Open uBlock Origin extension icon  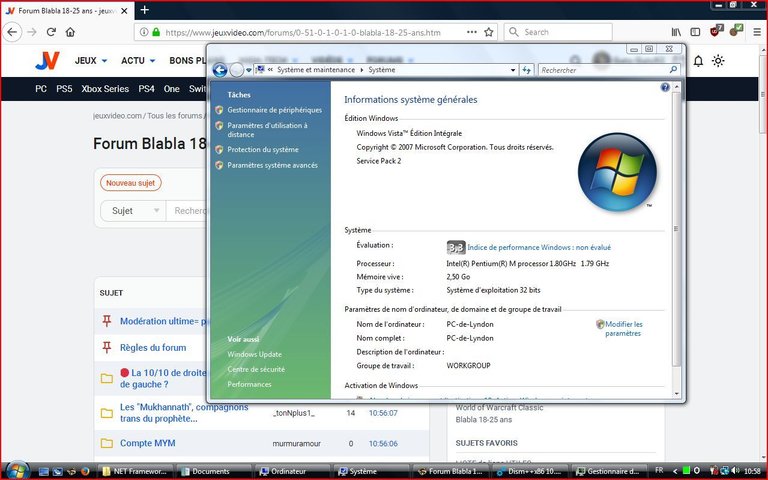click(716, 31)
